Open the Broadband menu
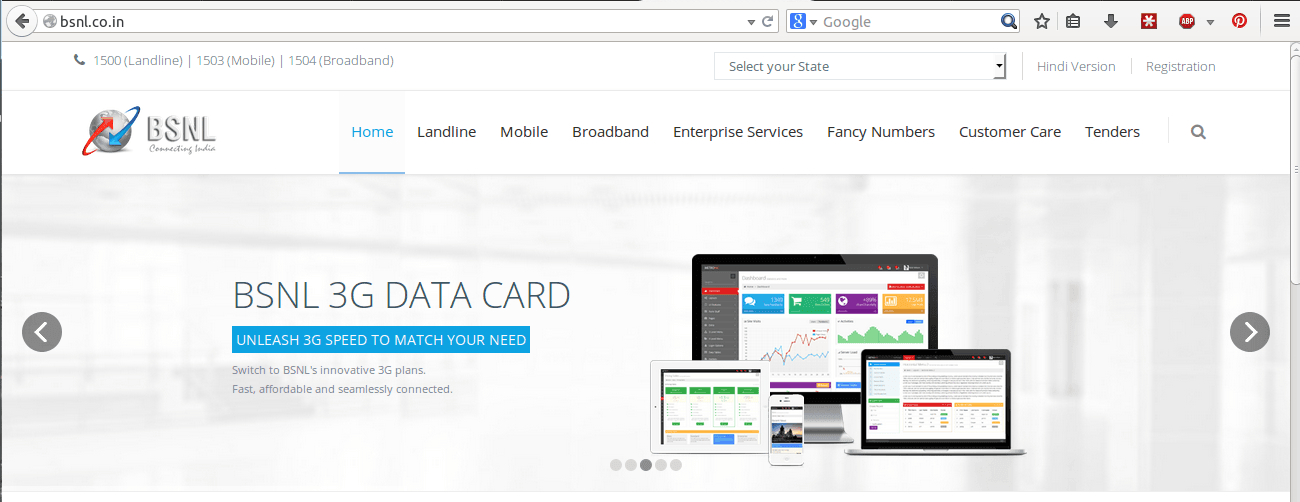1300x502 pixels. [610, 132]
